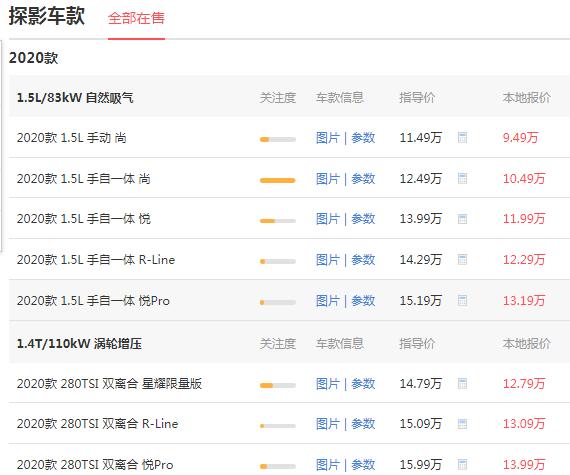
Task: Open 图片 for 1.5L 手自一体 悦
Action: point(328,219)
